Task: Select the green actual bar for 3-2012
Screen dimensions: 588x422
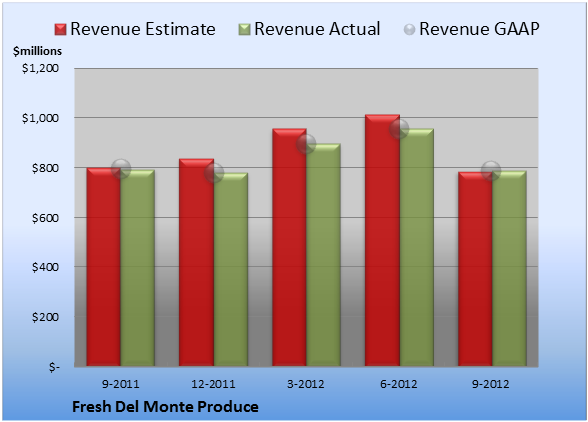Action: (323, 255)
